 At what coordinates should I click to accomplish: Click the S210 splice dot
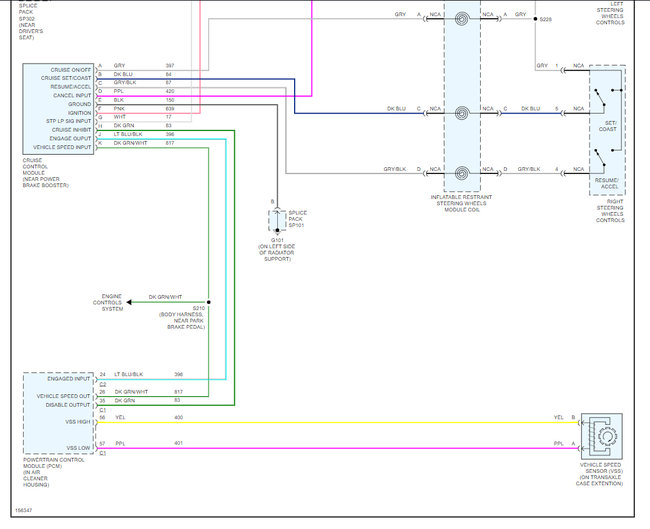click(209, 302)
